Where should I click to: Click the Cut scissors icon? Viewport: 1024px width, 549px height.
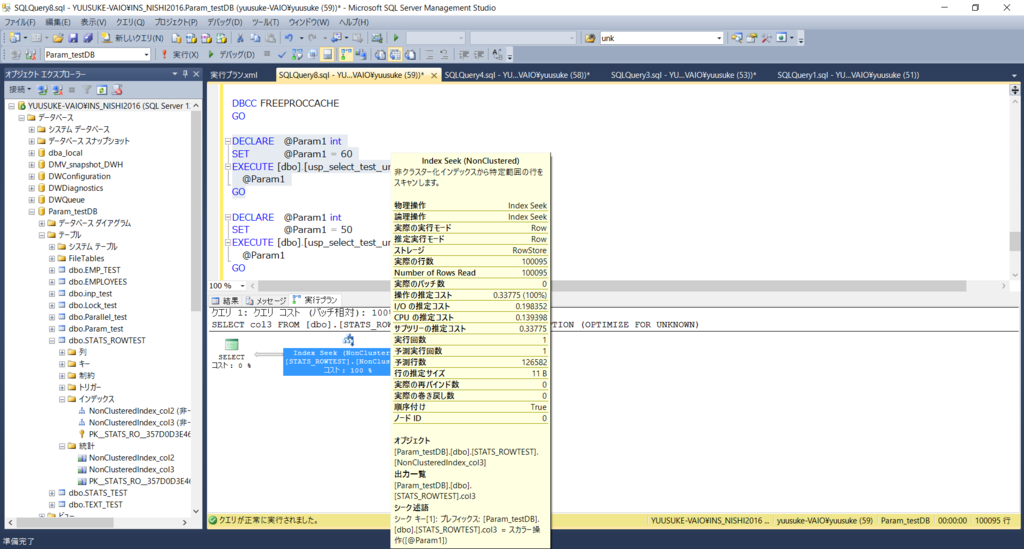click(240, 38)
